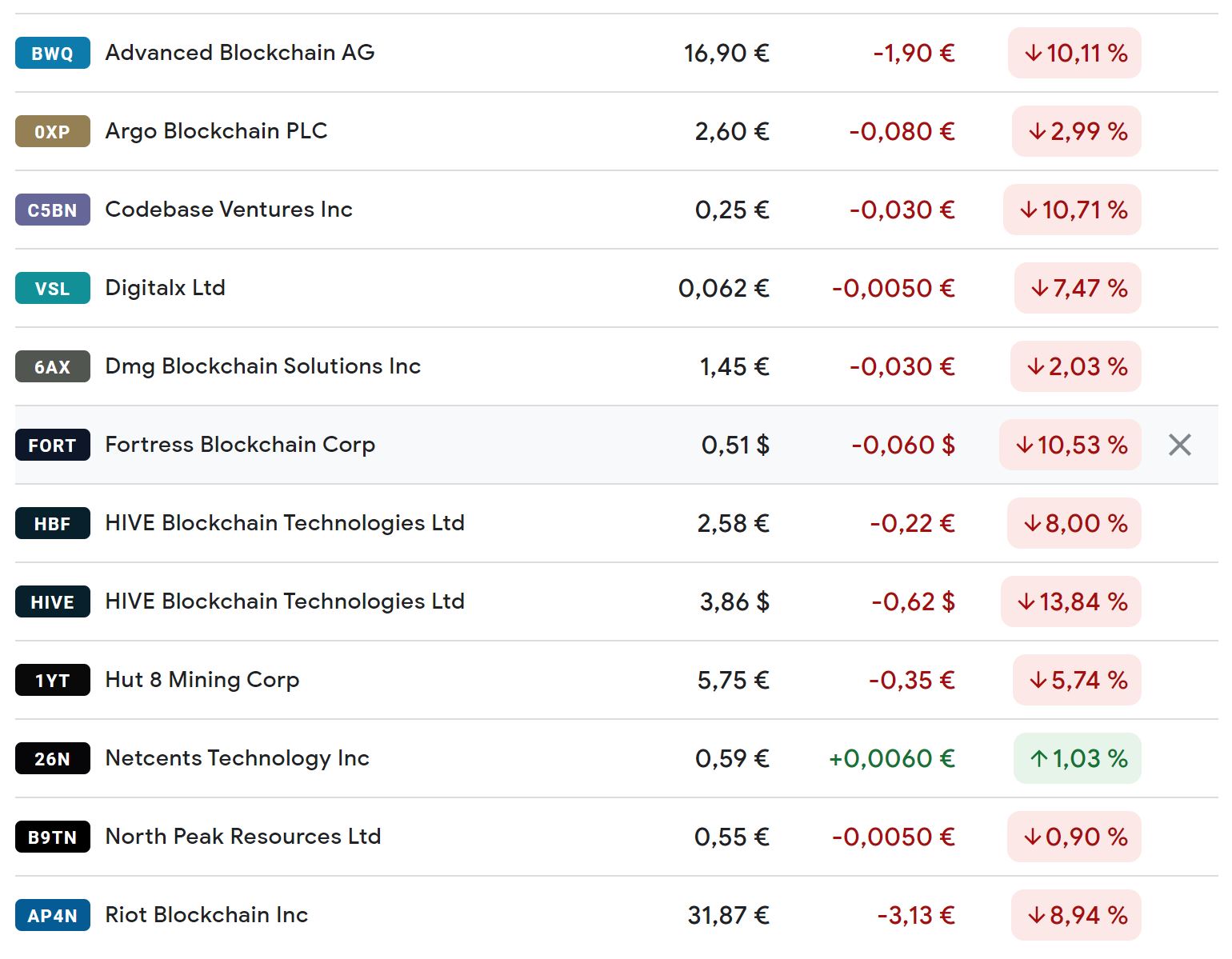The width and height of the screenshot is (1232, 959).
Task: Click the AP4N ticker symbol icon
Action: pos(52,915)
